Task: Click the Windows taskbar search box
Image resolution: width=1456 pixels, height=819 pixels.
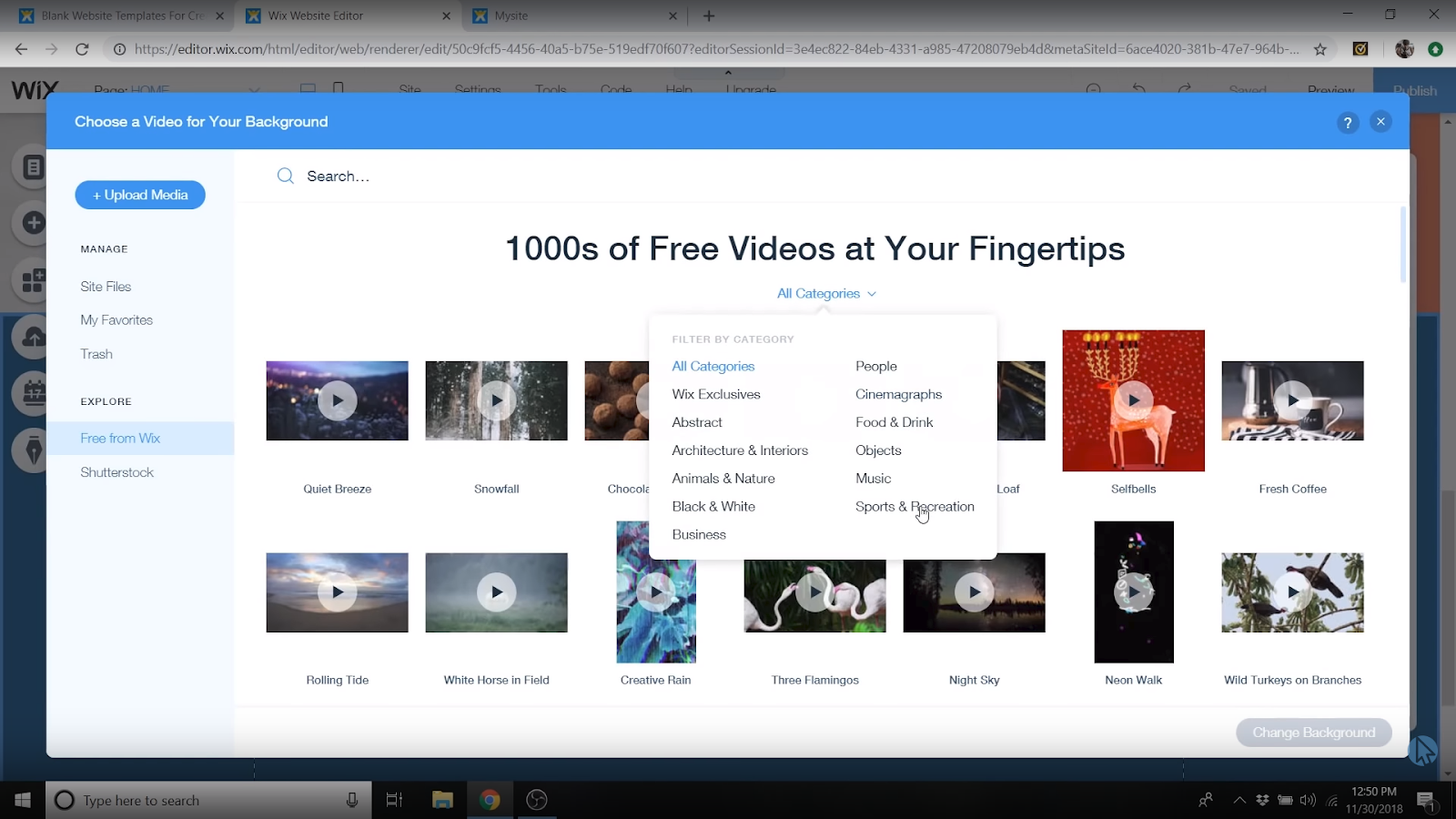Action: [209, 800]
